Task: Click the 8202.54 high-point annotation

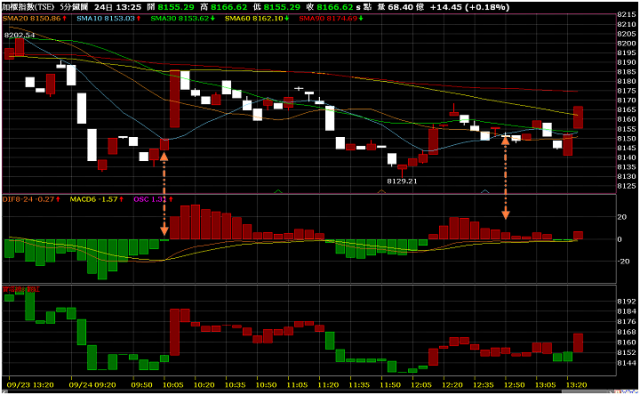Action: coord(20,36)
